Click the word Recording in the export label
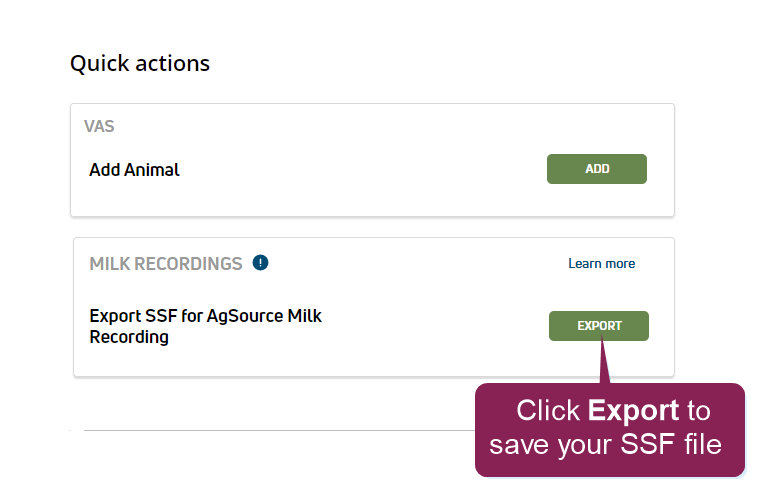Viewport: 761px width, 494px height. coord(129,337)
